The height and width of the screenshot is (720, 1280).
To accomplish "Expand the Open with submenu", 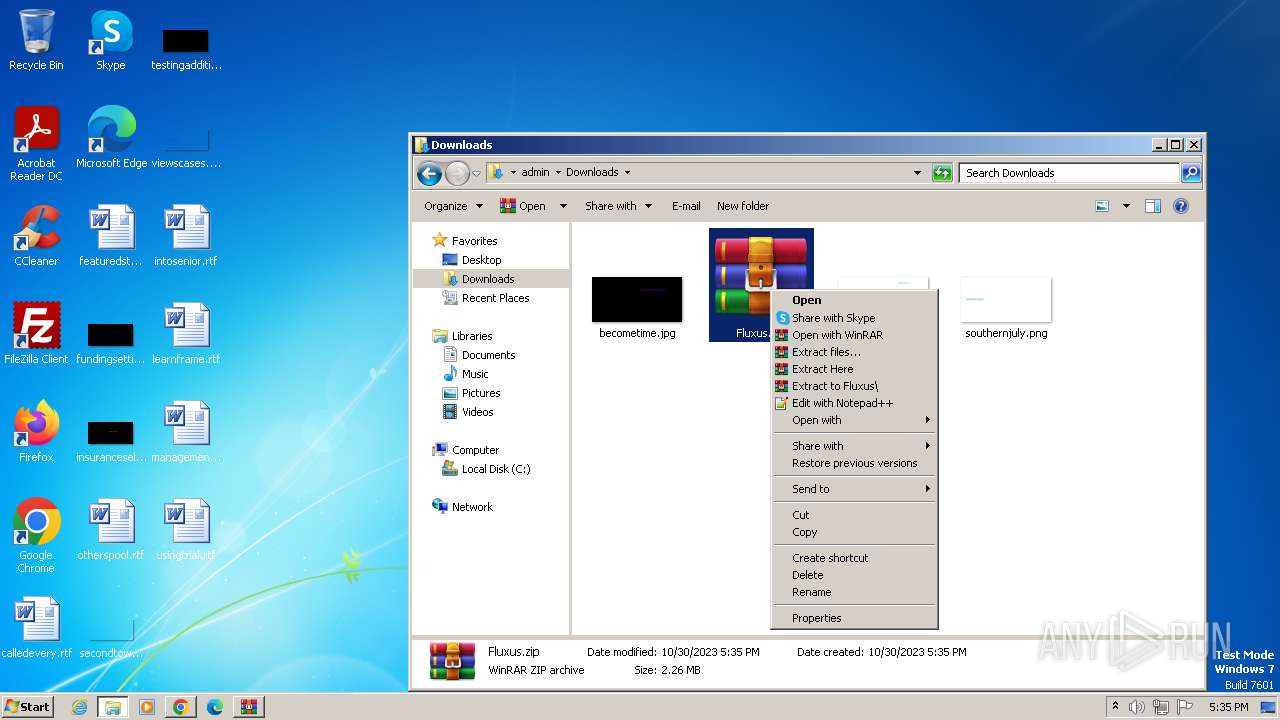I will coord(854,420).
